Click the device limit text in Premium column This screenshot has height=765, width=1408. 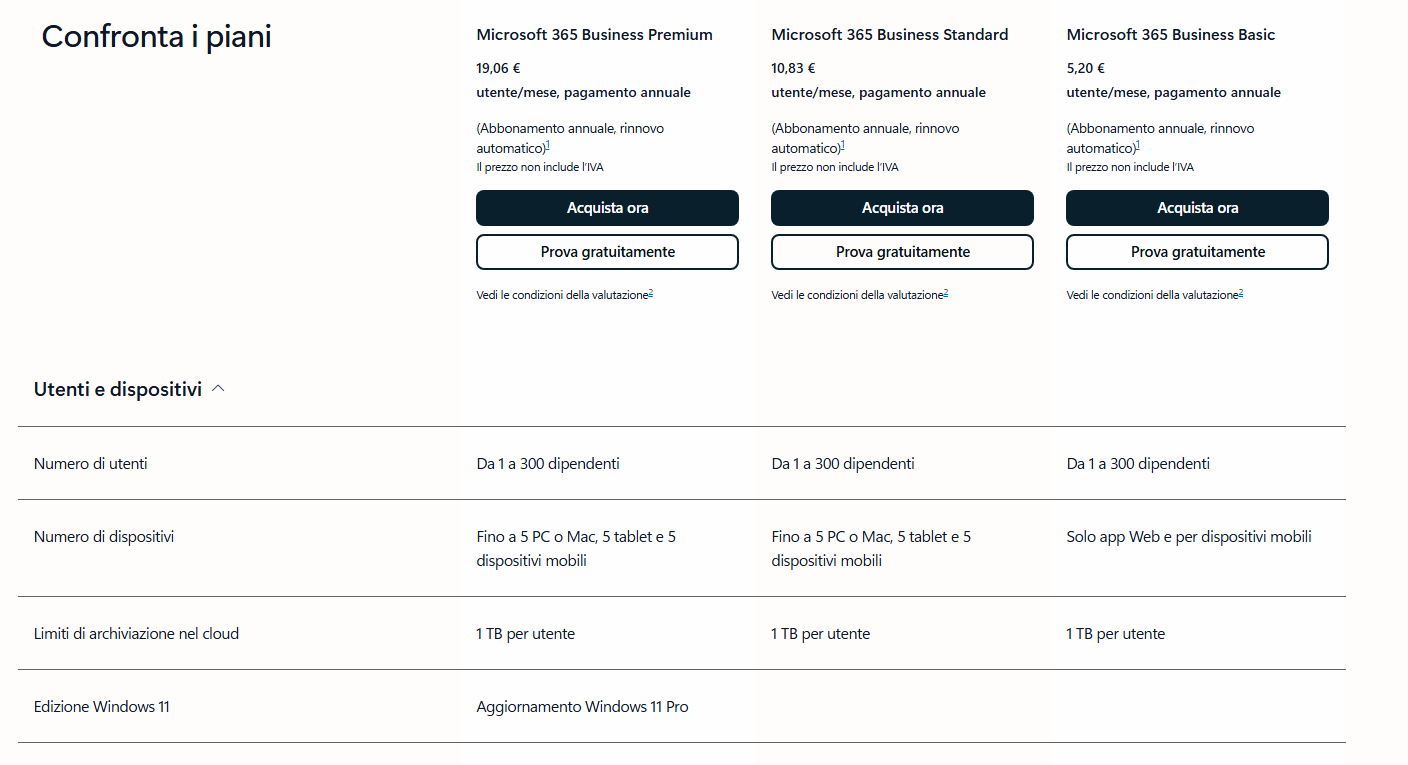coord(576,549)
